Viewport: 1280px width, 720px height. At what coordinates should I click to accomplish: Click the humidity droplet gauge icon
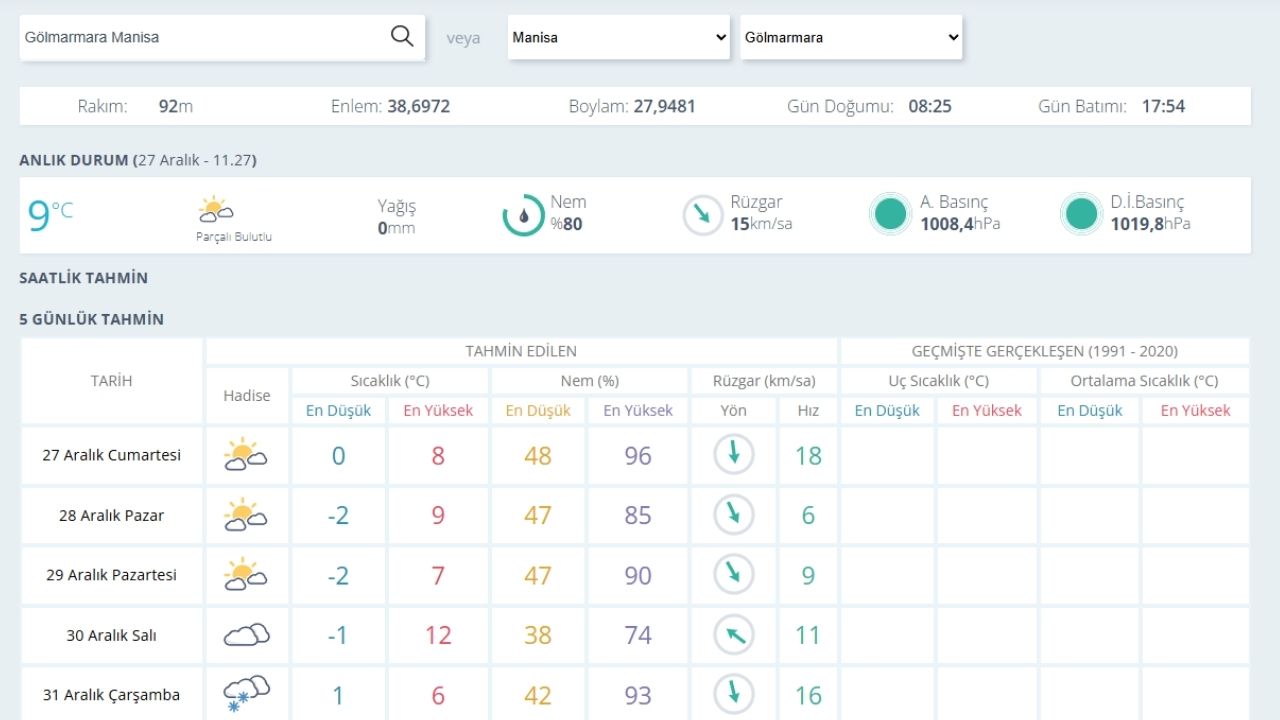[x=523, y=215]
